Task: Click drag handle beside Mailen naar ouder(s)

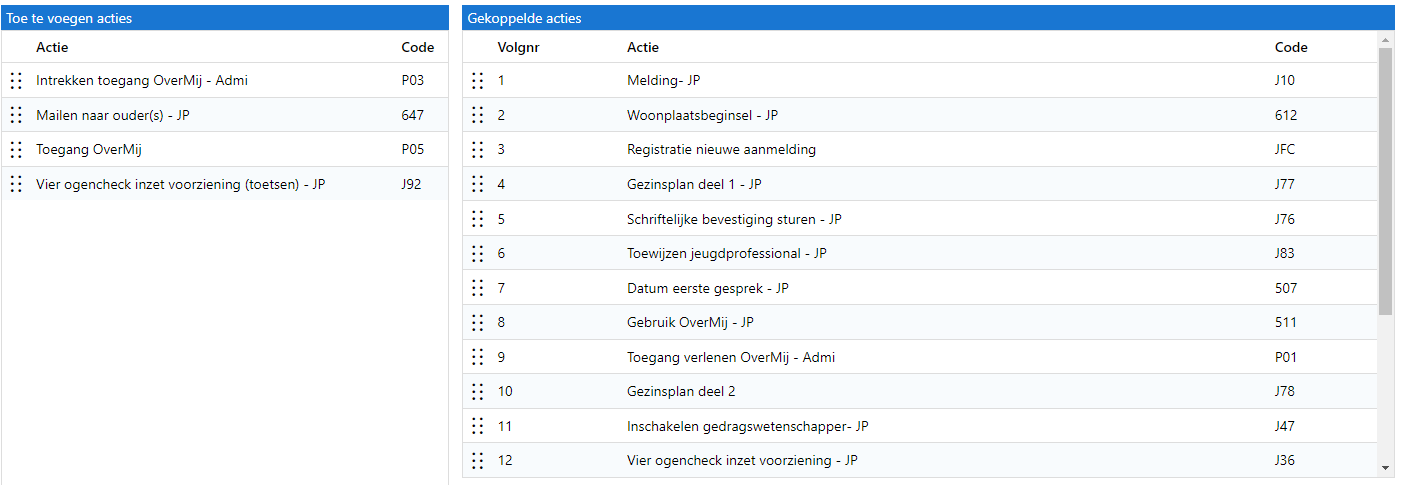Action: coord(16,115)
